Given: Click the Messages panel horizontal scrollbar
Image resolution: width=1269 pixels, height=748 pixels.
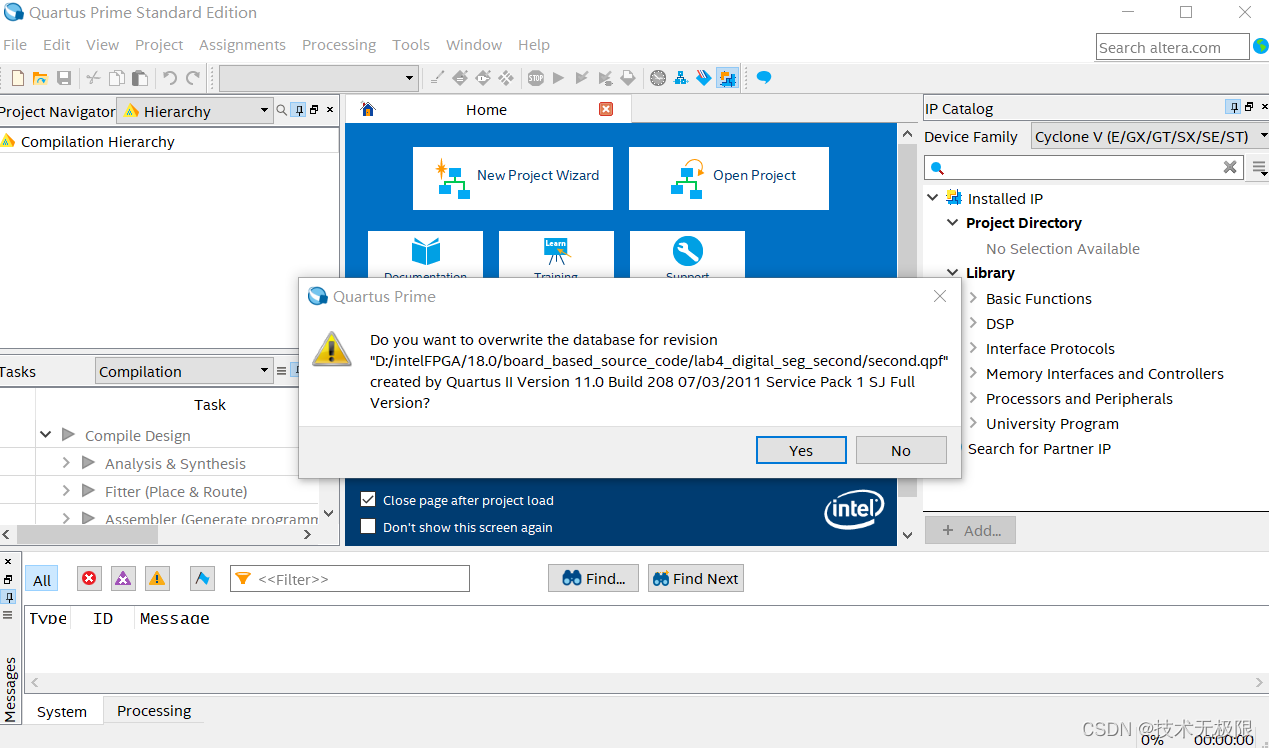Looking at the screenshot, I should 646,682.
